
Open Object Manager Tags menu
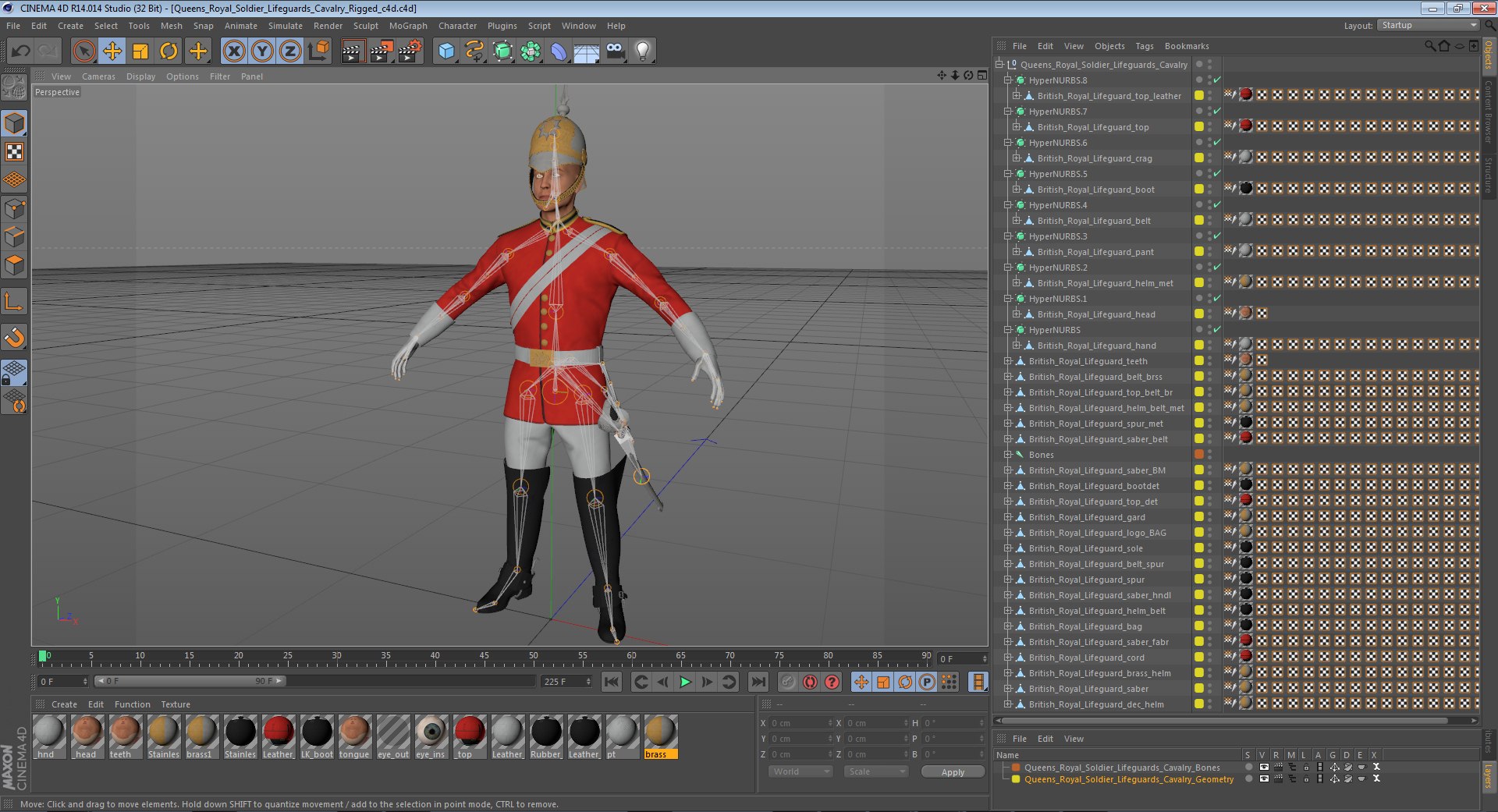[1144, 46]
